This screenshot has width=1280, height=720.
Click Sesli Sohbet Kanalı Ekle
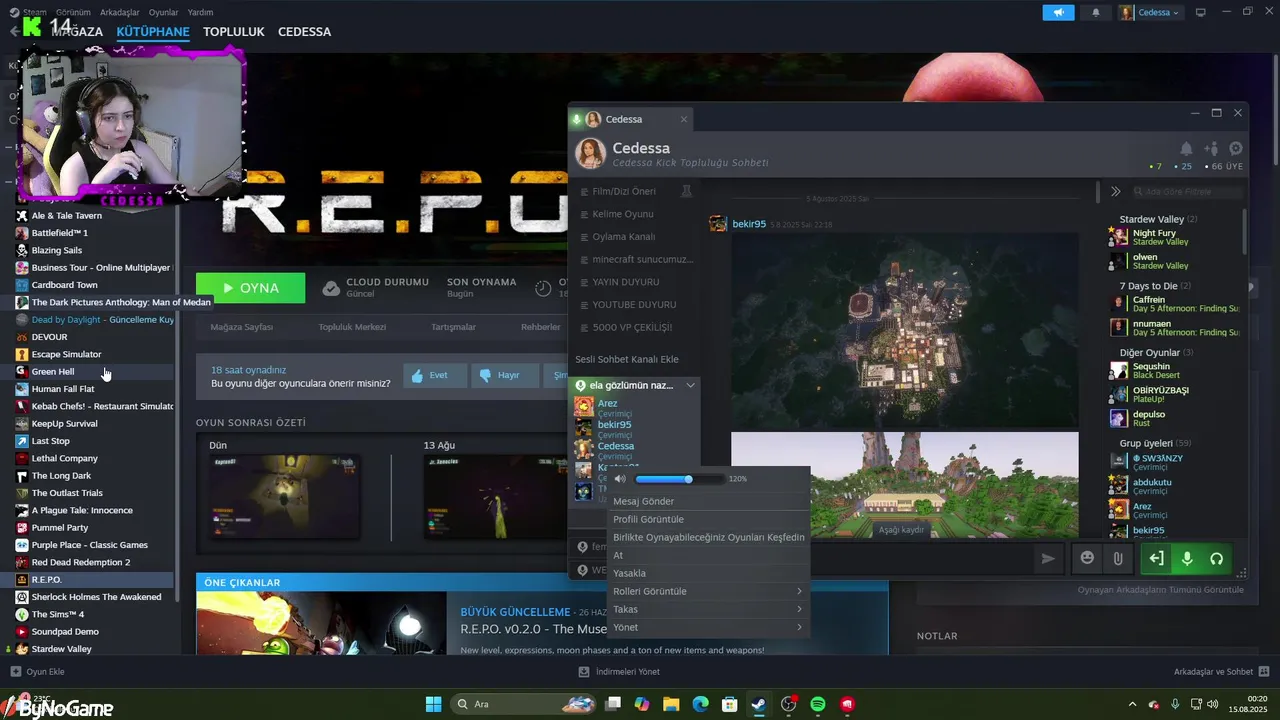coord(627,359)
